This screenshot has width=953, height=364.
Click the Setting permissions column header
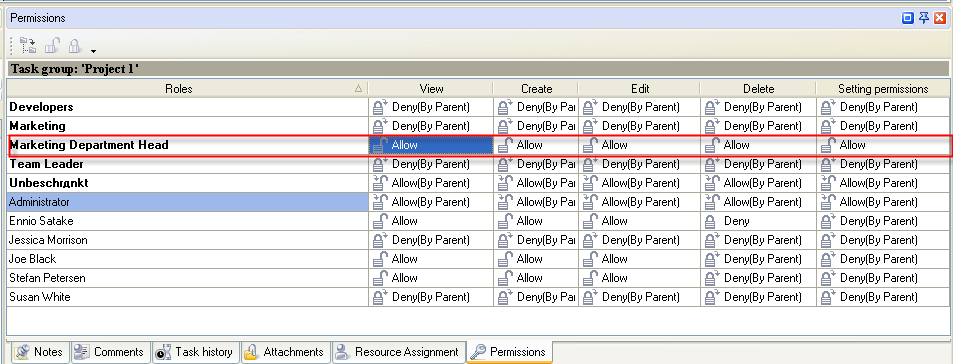[x=882, y=89]
